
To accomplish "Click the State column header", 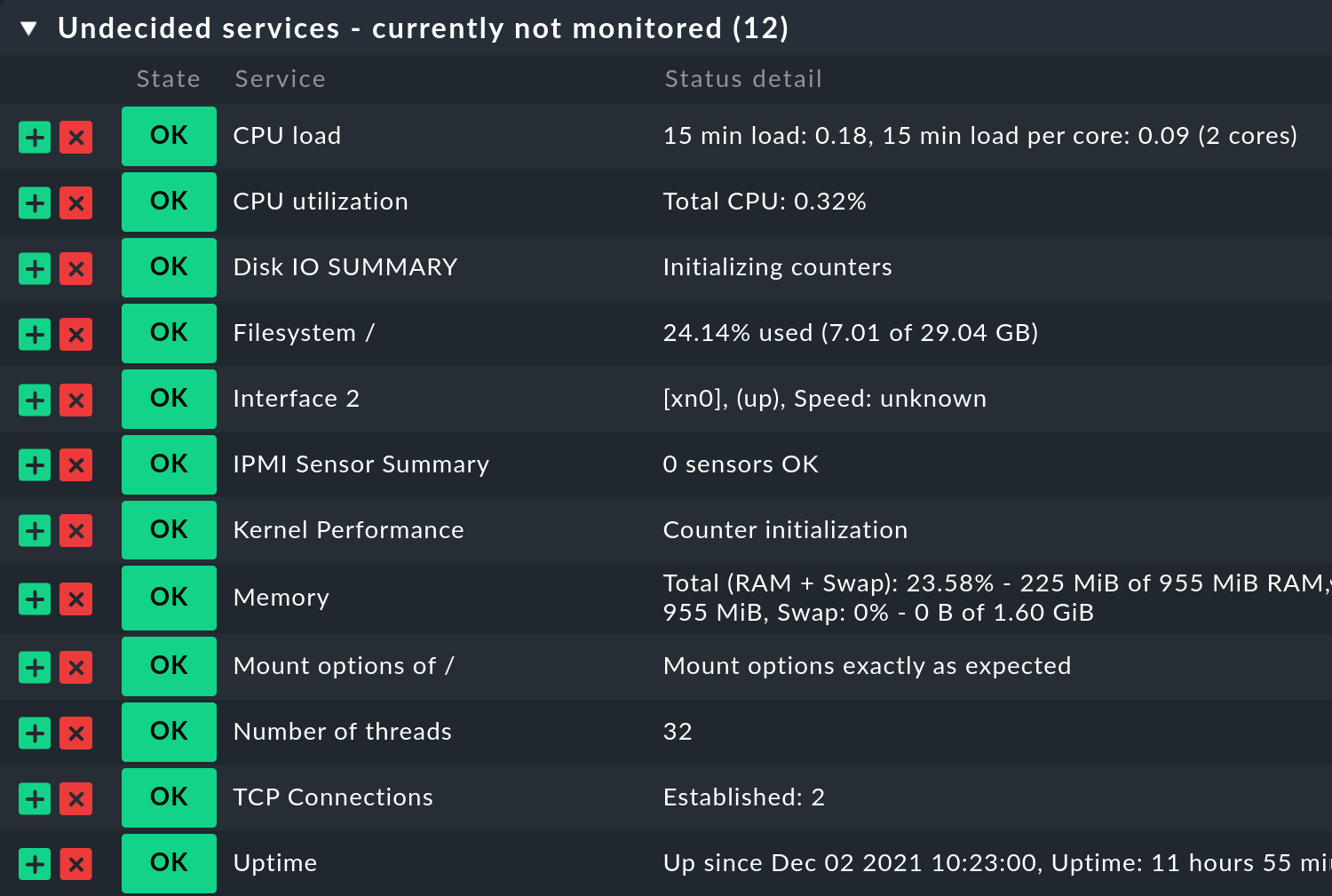I will click(x=168, y=79).
